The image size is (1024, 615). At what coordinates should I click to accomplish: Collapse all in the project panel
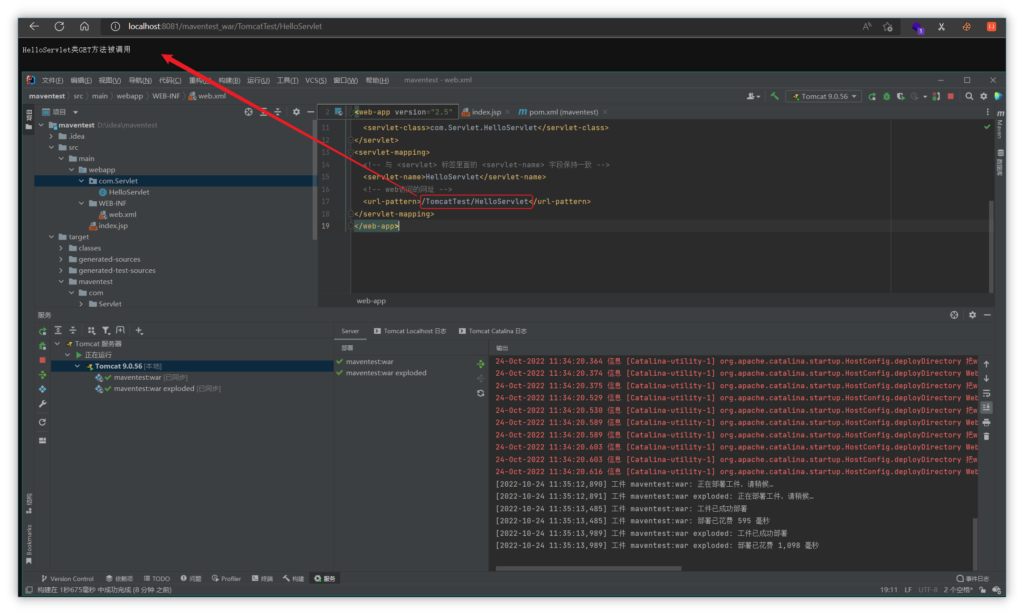pos(278,112)
